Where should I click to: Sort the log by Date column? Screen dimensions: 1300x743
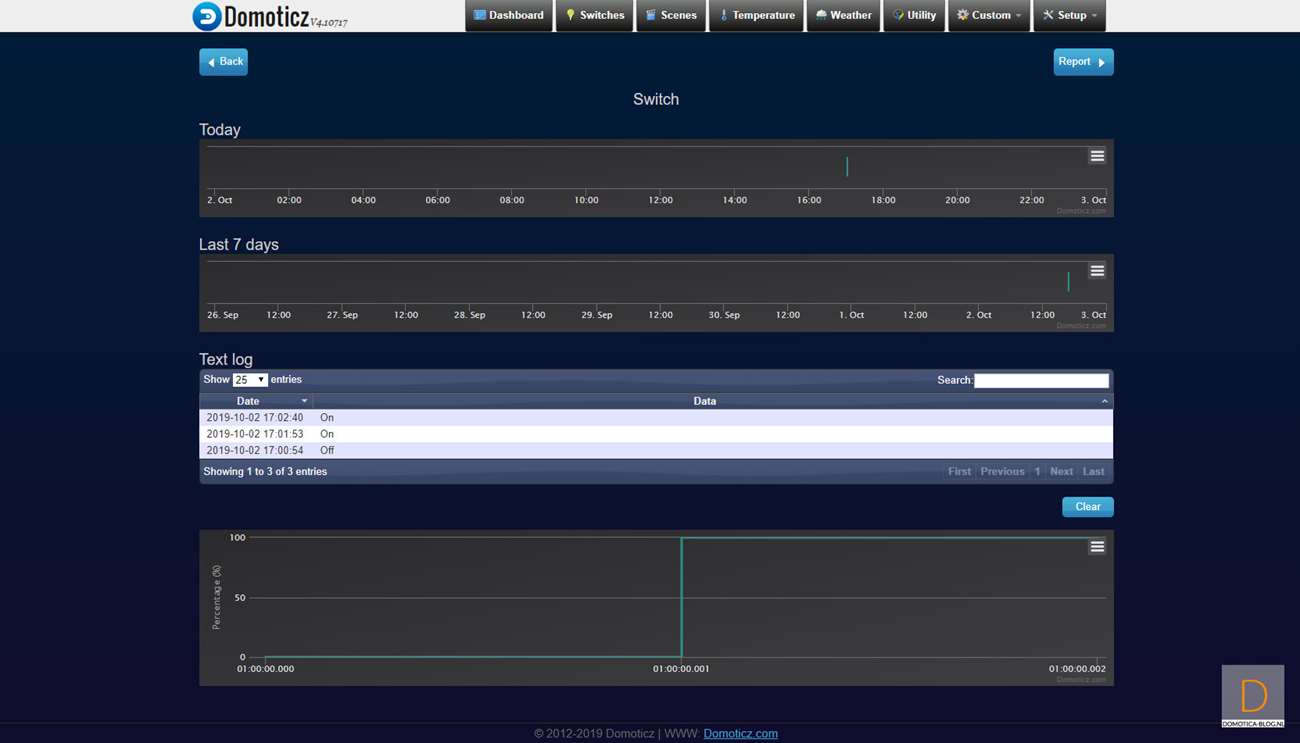tap(256, 401)
